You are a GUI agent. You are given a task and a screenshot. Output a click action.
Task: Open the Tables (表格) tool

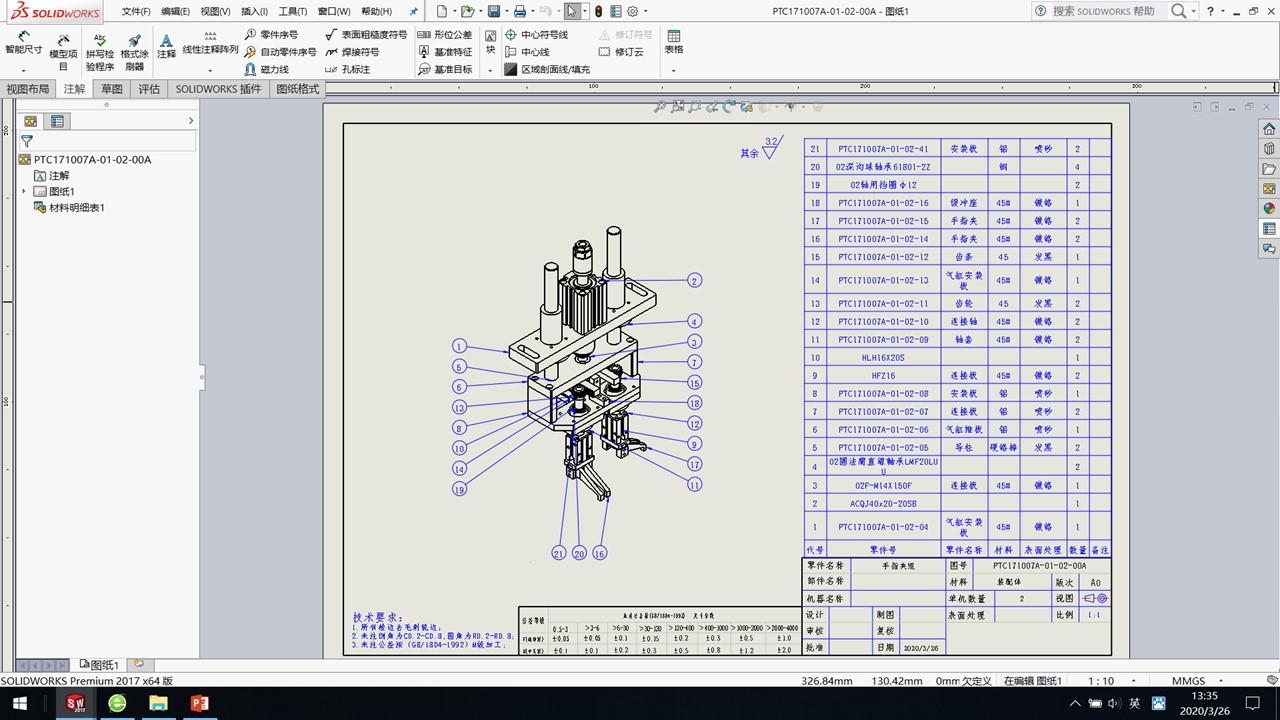674,42
